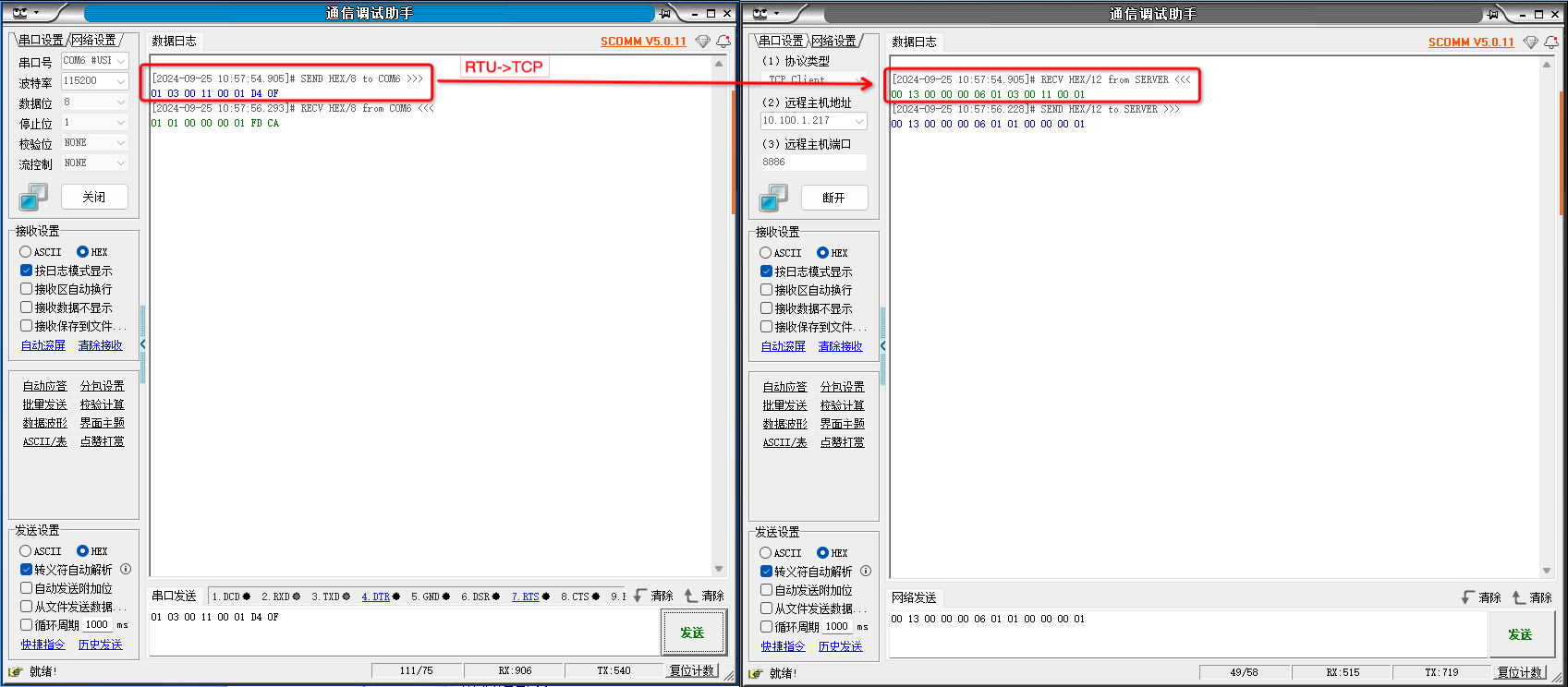Click 清除接收 link in the left window
Screen dimensions: 1568x687
click(100, 345)
